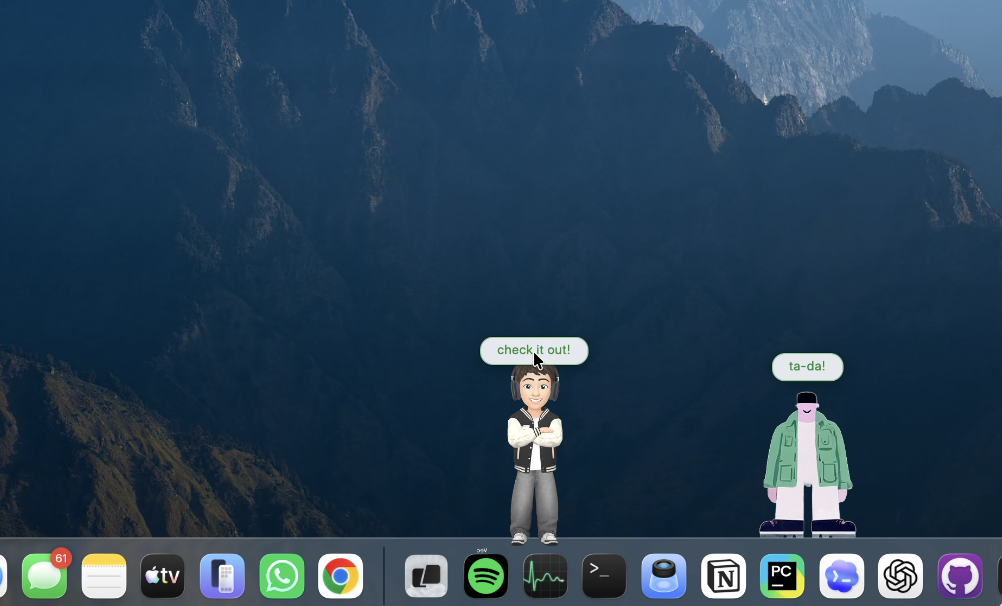Start WhatsApp from the Dock

click(281, 576)
